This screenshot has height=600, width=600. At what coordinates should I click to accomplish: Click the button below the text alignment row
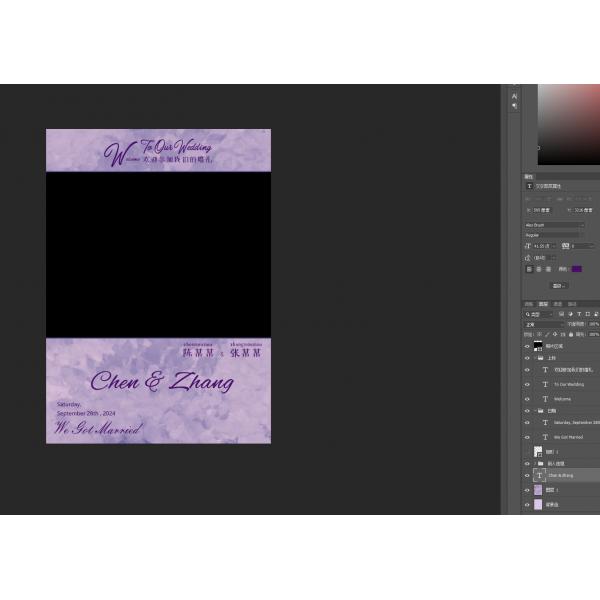tap(558, 285)
